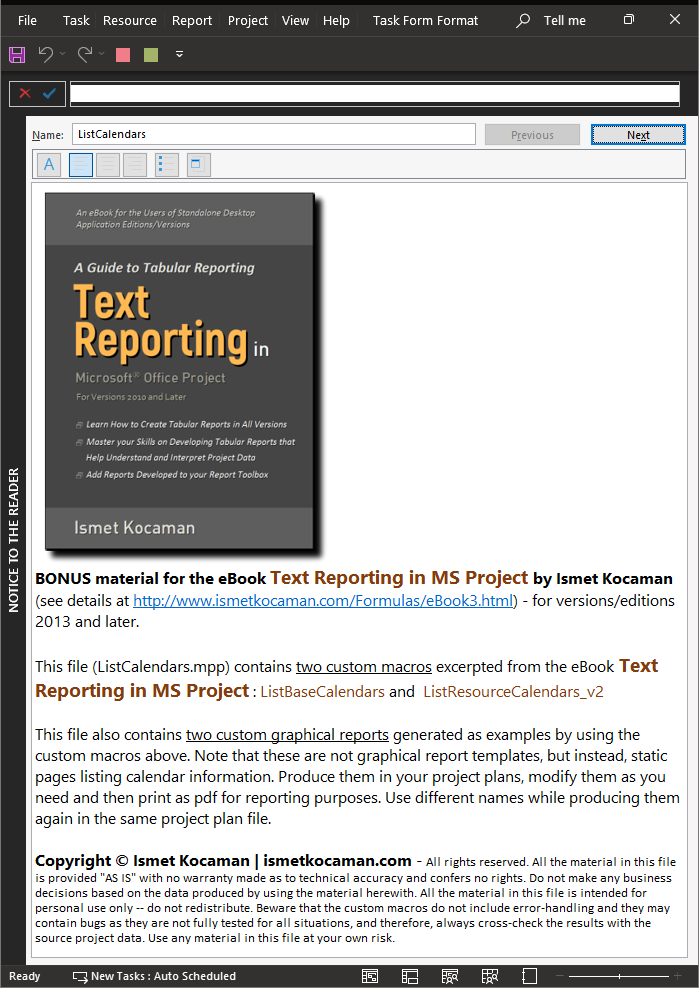The height and width of the screenshot is (988, 699).
Task: Toggle Bulleted List in notes toolbar
Action: tap(167, 165)
